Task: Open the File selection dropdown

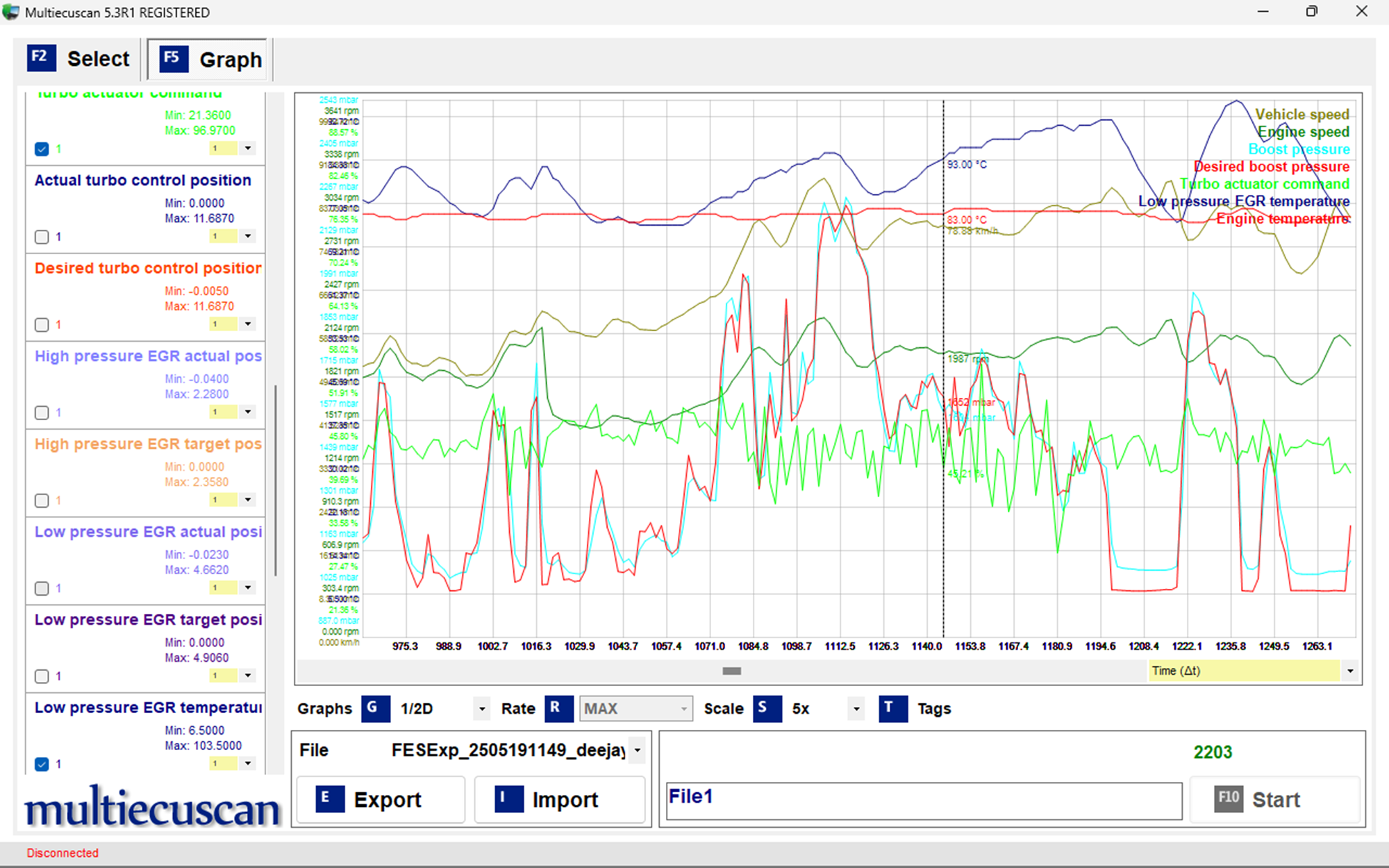Action: click(x=637, y=751)
